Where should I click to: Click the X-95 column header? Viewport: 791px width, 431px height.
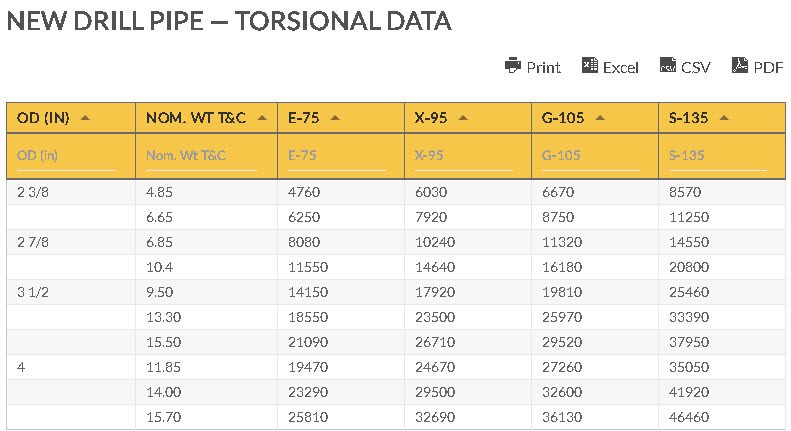(x=468, y=118)
